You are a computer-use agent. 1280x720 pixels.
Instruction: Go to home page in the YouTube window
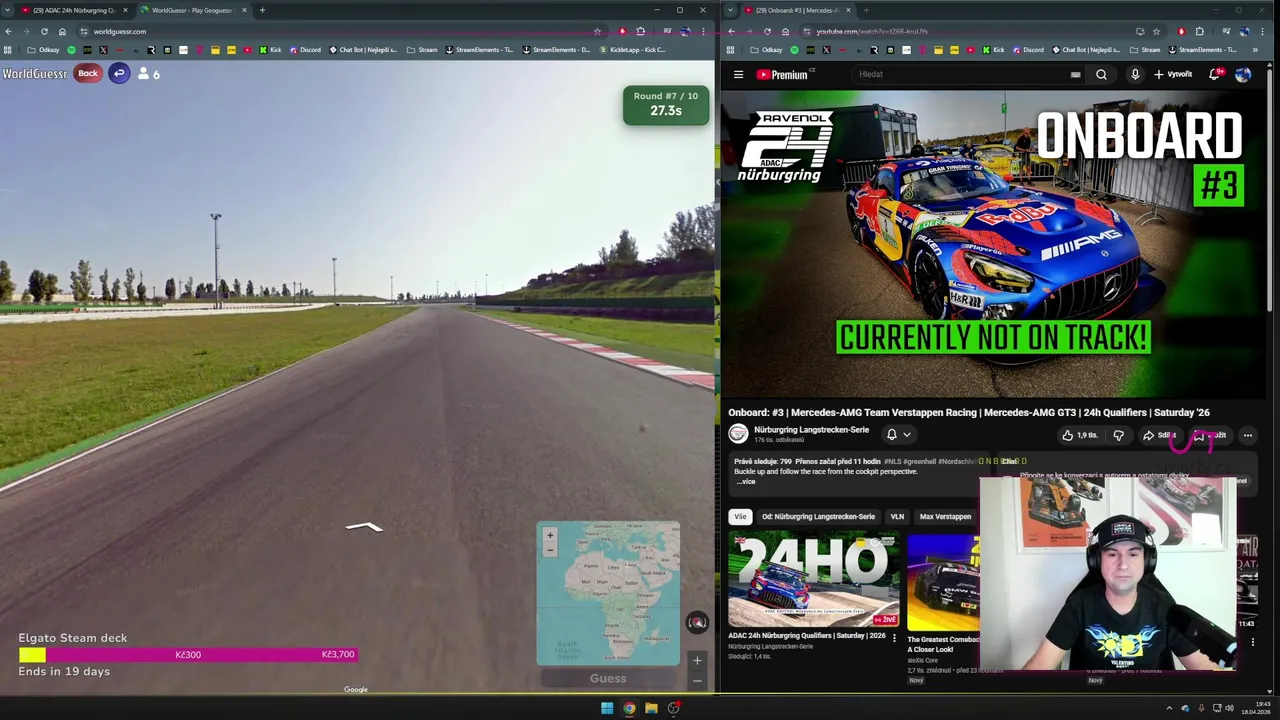[785, 31]
